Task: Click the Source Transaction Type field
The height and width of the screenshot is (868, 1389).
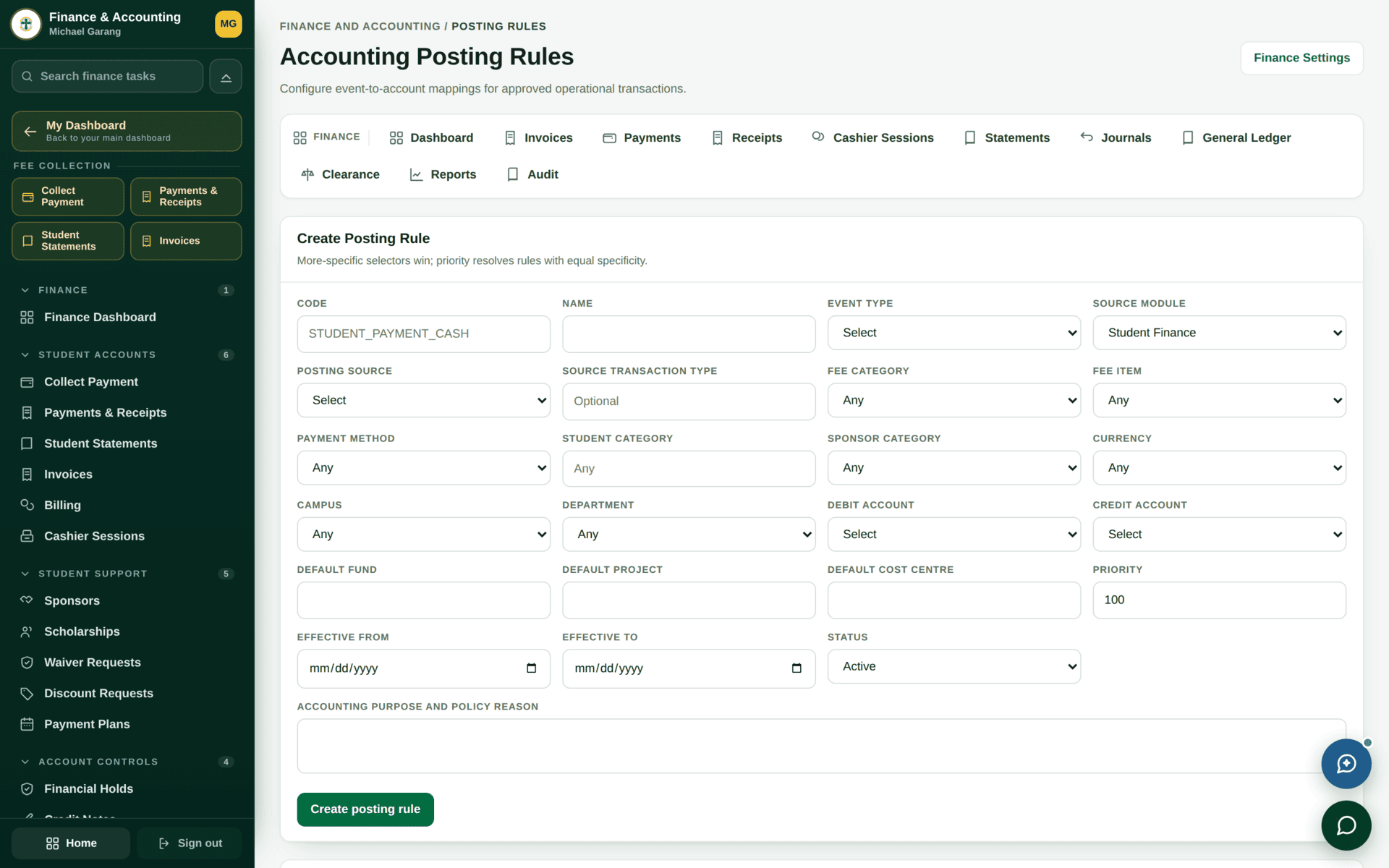Action: click(x=689, y=401)
